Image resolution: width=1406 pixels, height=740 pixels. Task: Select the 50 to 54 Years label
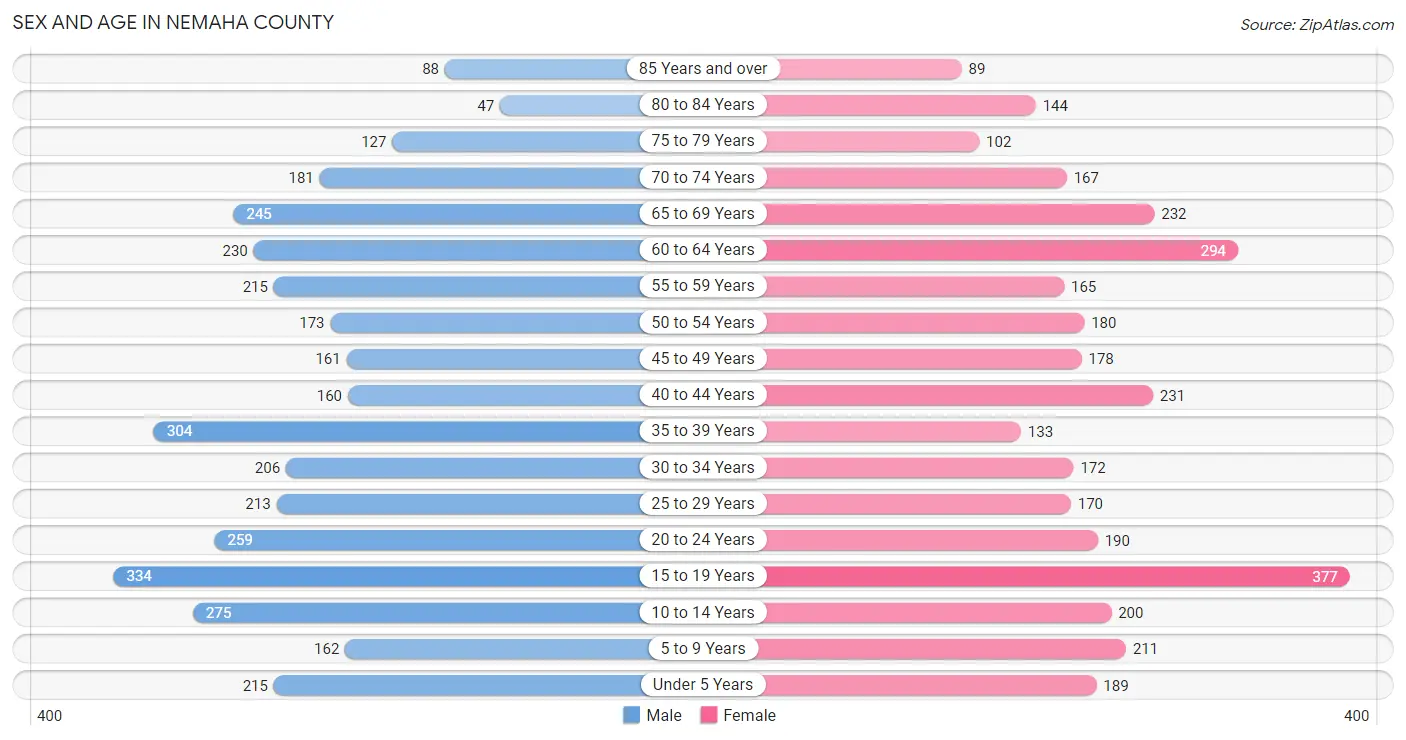703,322
